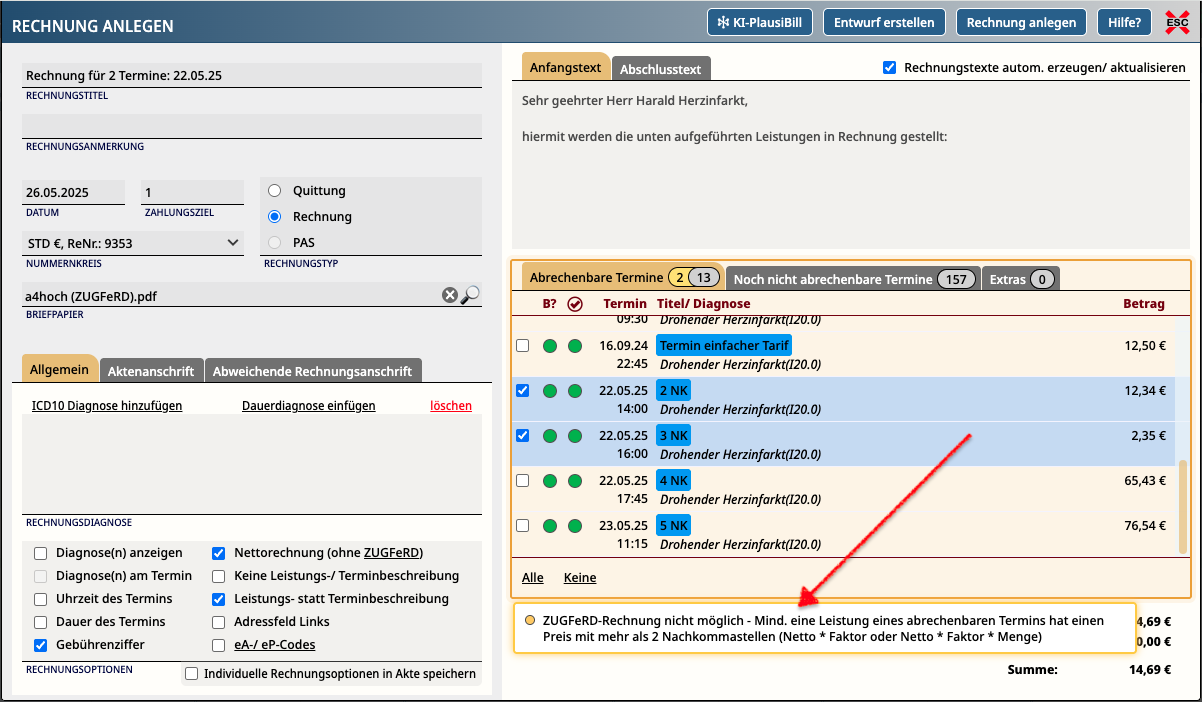1202x702 pixels.
Task: Click second green status dot of 5 NK row
Action: click(574, 526)
